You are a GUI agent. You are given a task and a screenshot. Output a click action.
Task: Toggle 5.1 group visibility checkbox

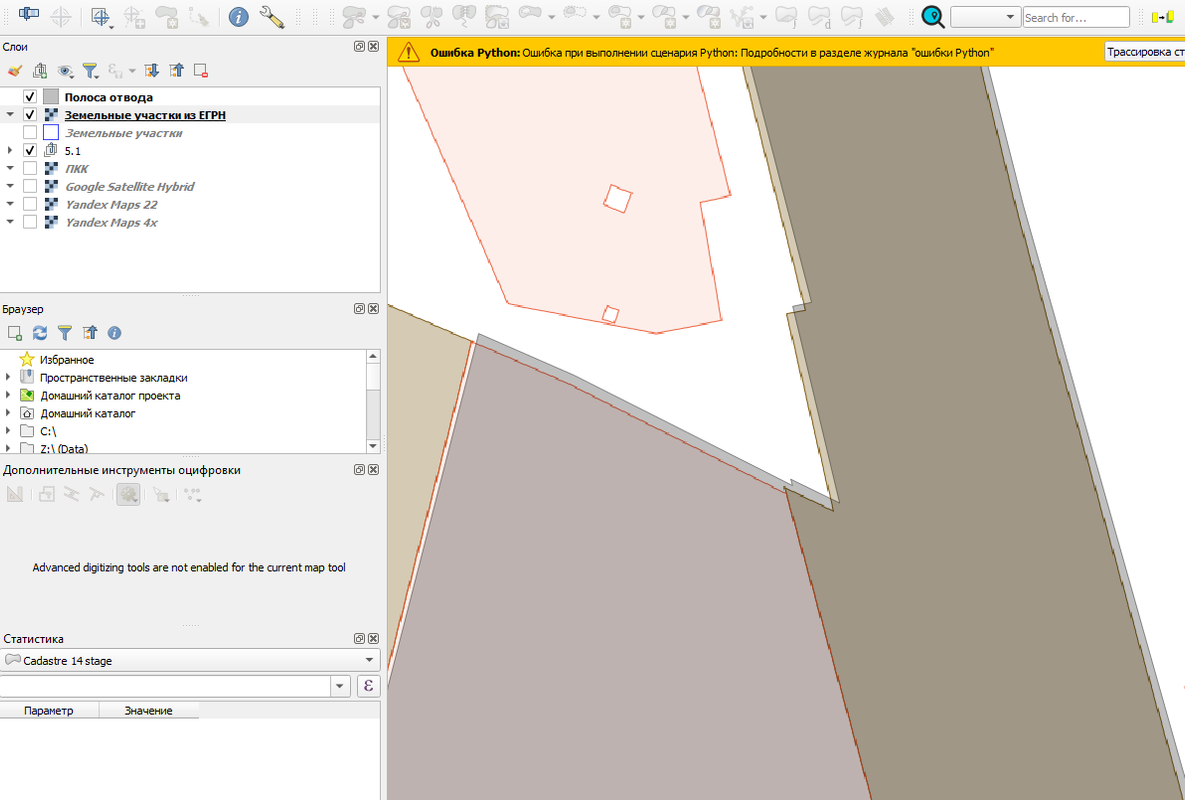coord(30,150)
